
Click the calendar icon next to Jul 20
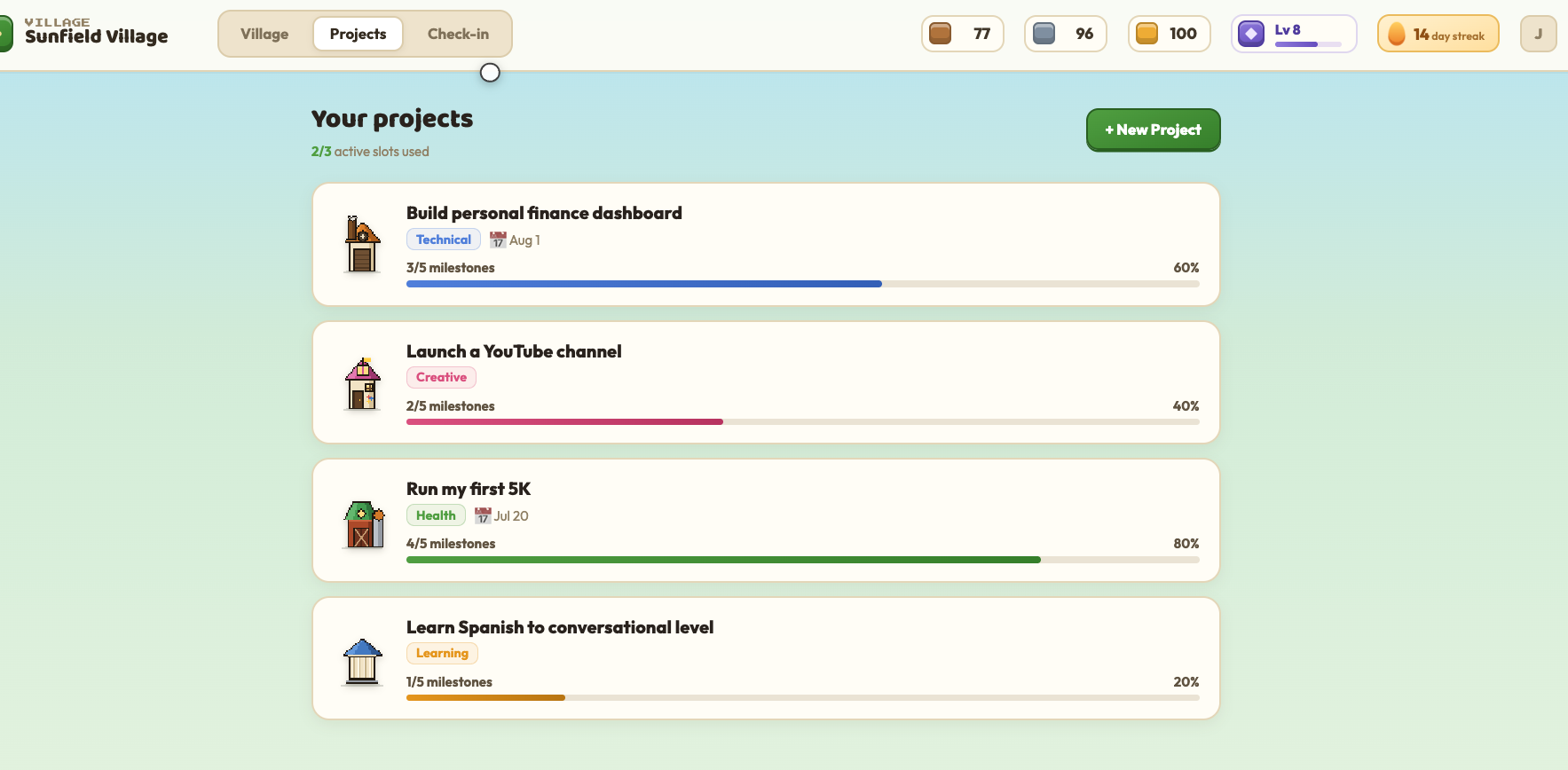[x=483, y=515]
